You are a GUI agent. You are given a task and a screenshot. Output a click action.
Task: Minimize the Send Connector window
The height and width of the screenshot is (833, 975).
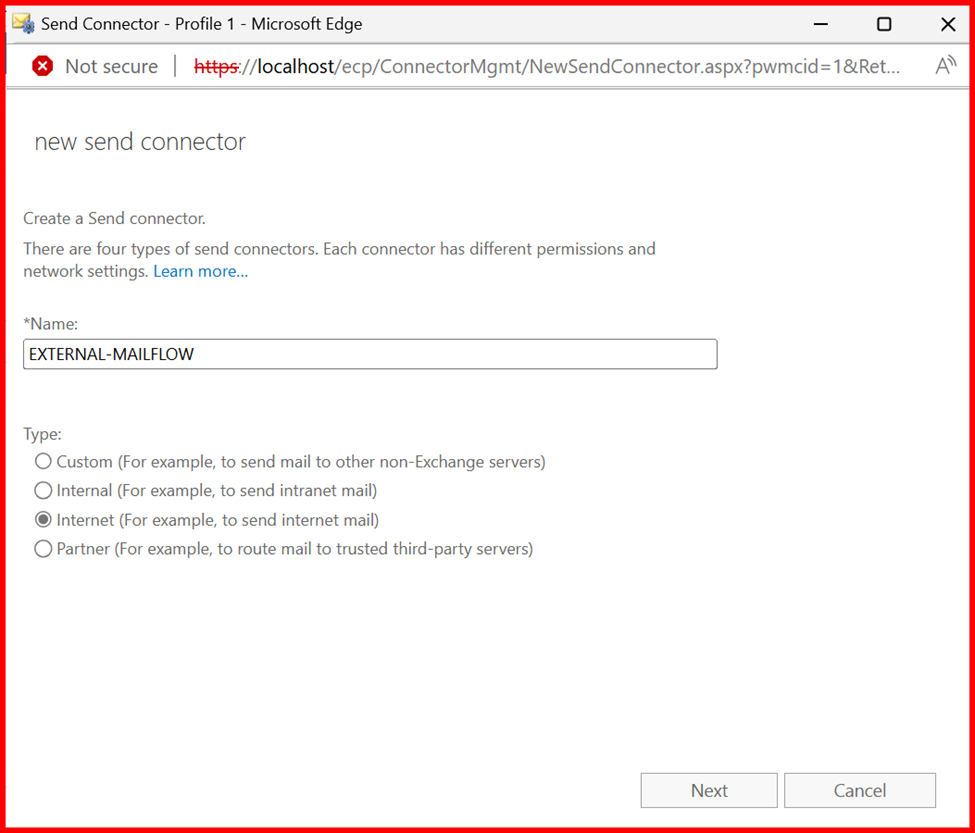(821, 24)
